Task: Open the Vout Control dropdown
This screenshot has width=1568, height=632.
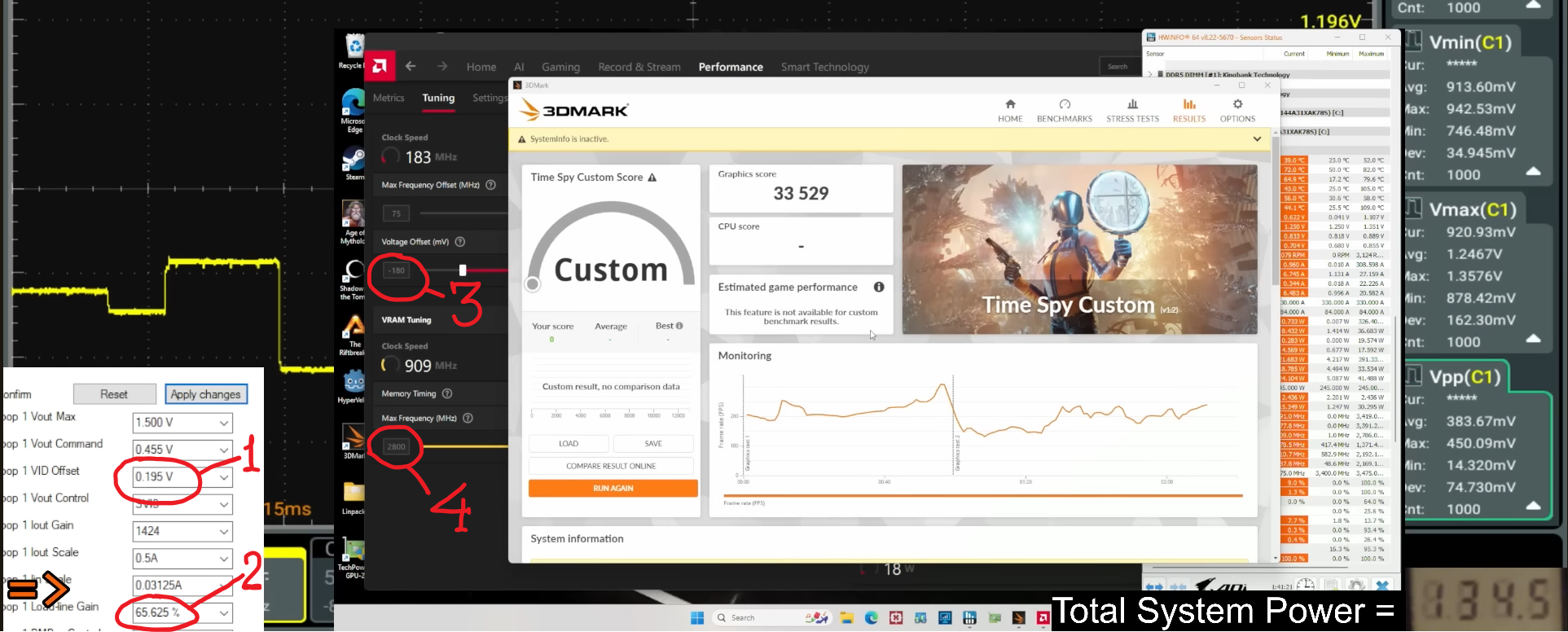Action: coord(182,504)
